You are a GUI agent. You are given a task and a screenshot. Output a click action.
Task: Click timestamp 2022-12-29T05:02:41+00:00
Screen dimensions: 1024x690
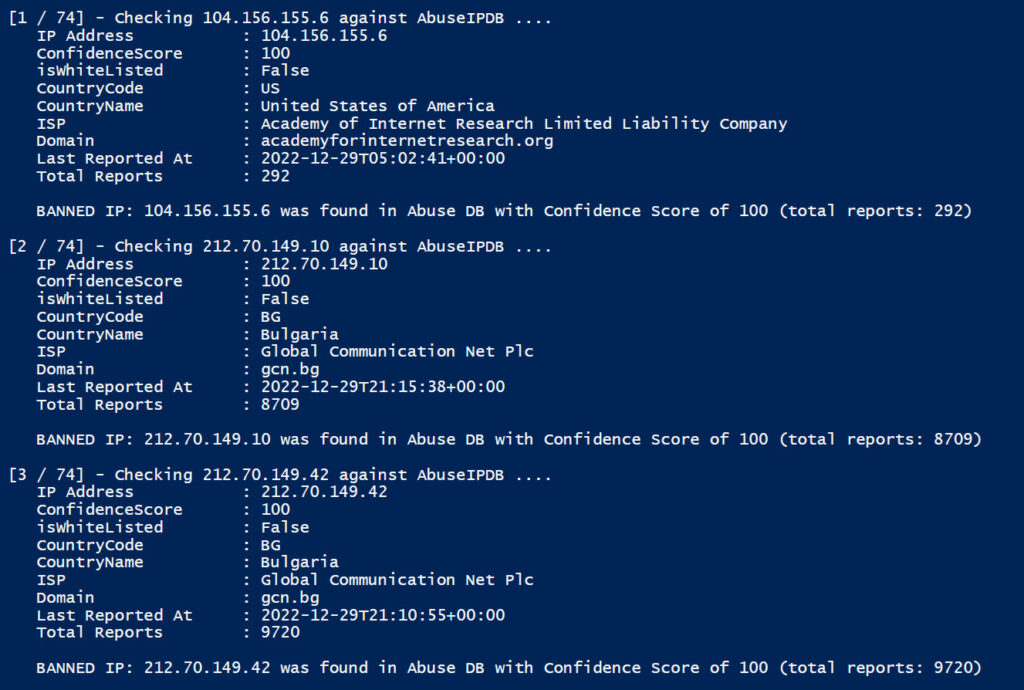[383, 159]
